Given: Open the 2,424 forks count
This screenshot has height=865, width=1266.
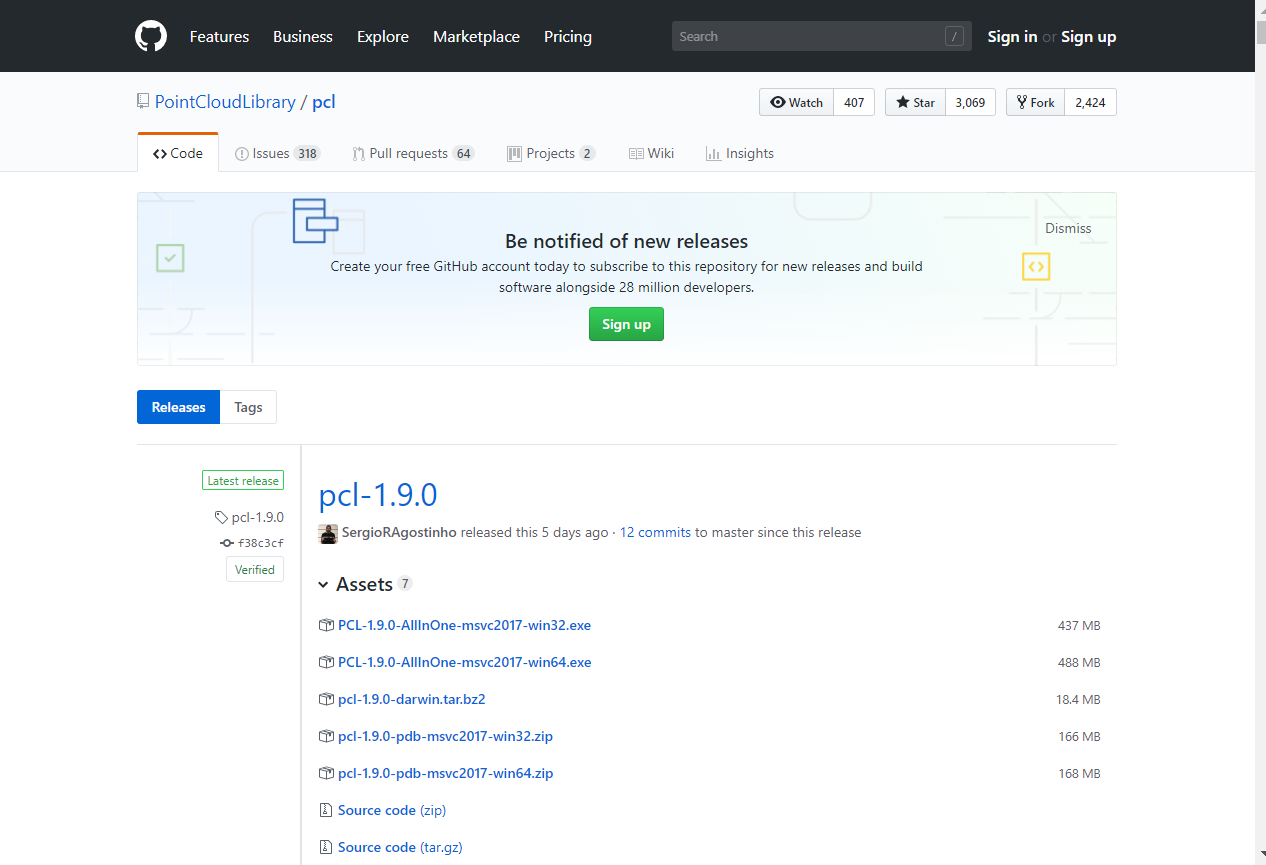Looking at the screenshot, I should click(x=1090, y=102).
